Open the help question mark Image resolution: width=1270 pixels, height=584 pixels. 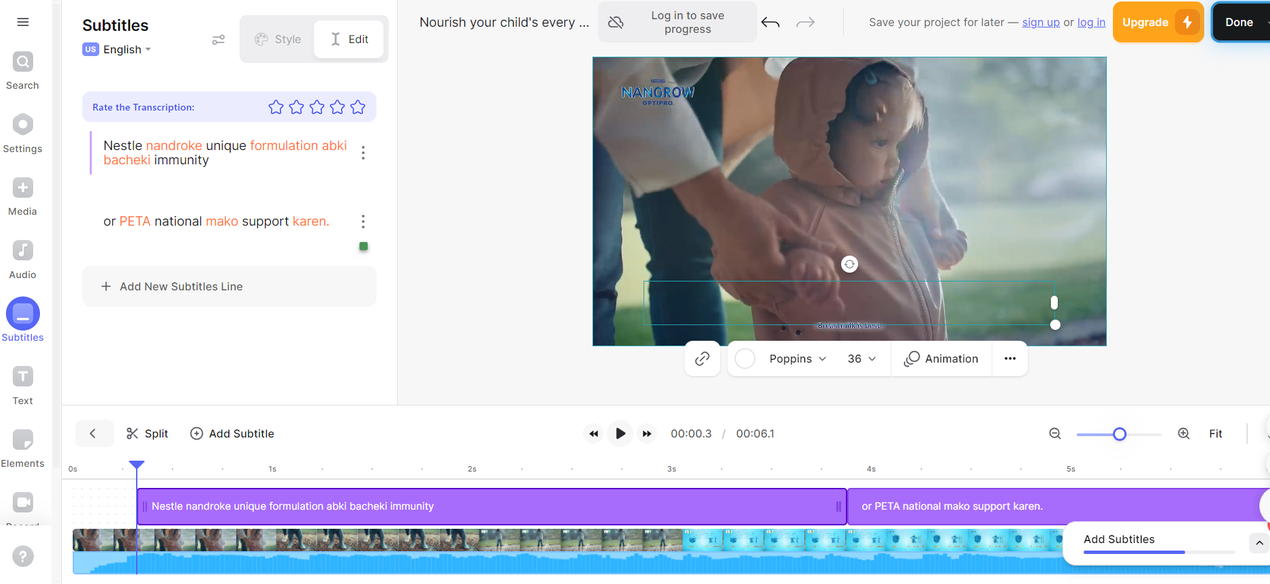(23, 557)
